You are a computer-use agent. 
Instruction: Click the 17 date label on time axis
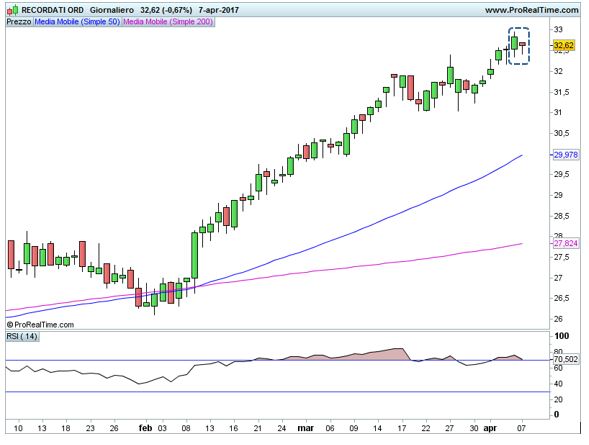pyautogui.click(x=402, y=428)
